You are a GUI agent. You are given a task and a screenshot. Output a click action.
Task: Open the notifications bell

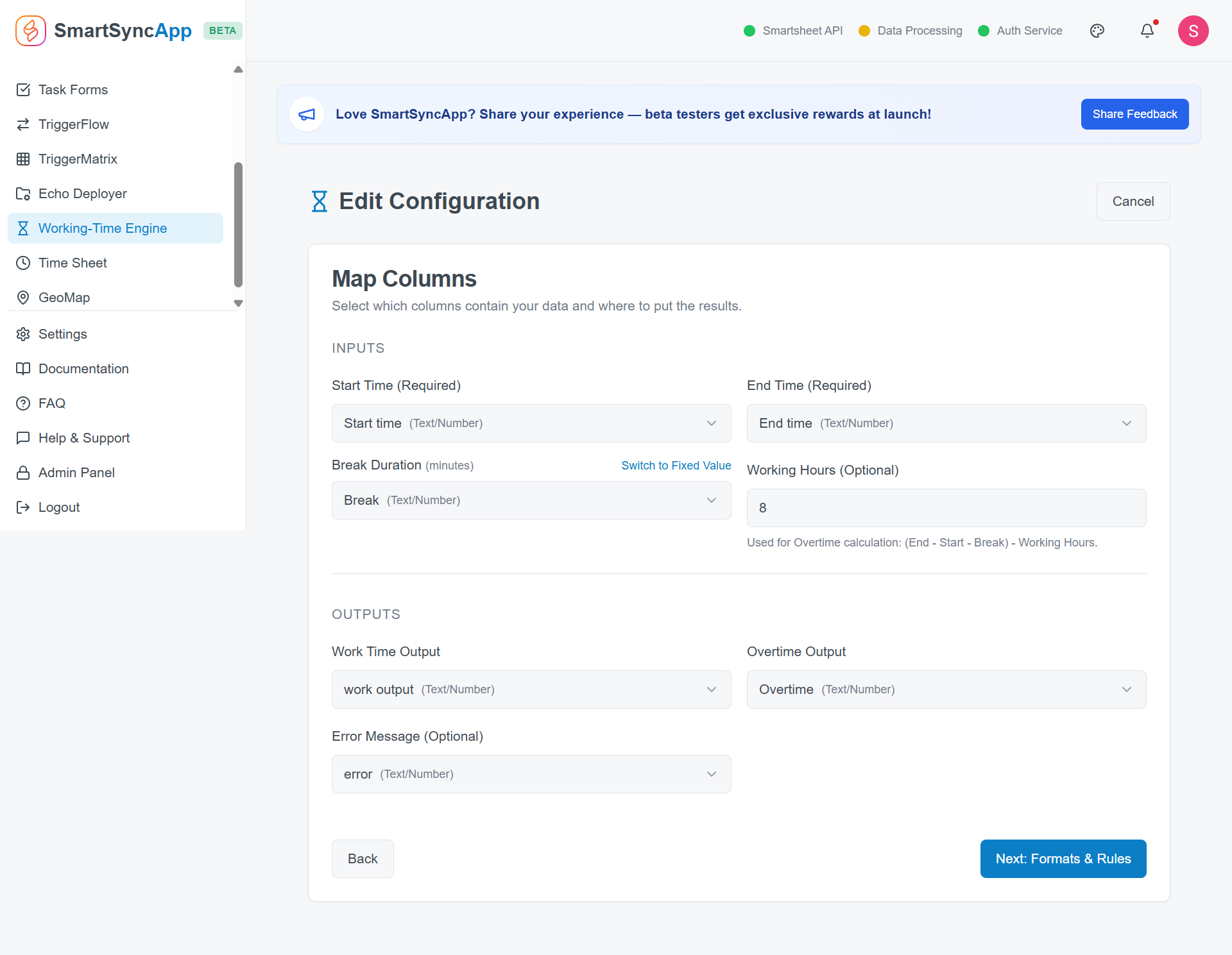click(1147, 31)
